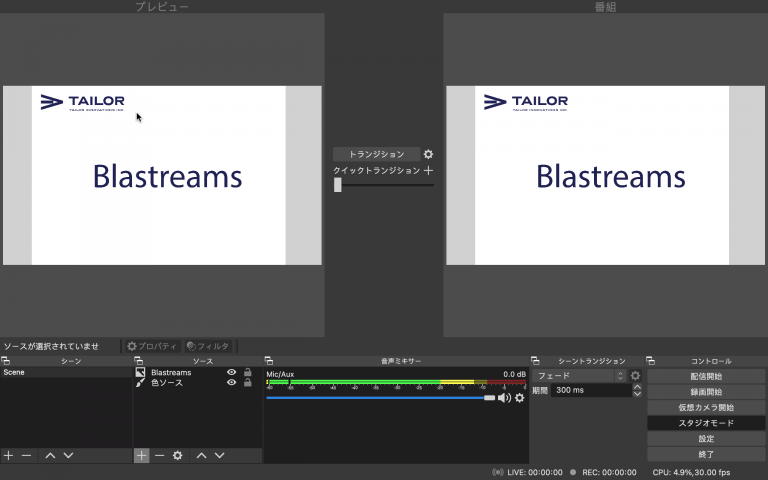Click the クイックトランジション label
Image resolution: width=768 pixels, height=480 pixels.
tap(377, 170)
